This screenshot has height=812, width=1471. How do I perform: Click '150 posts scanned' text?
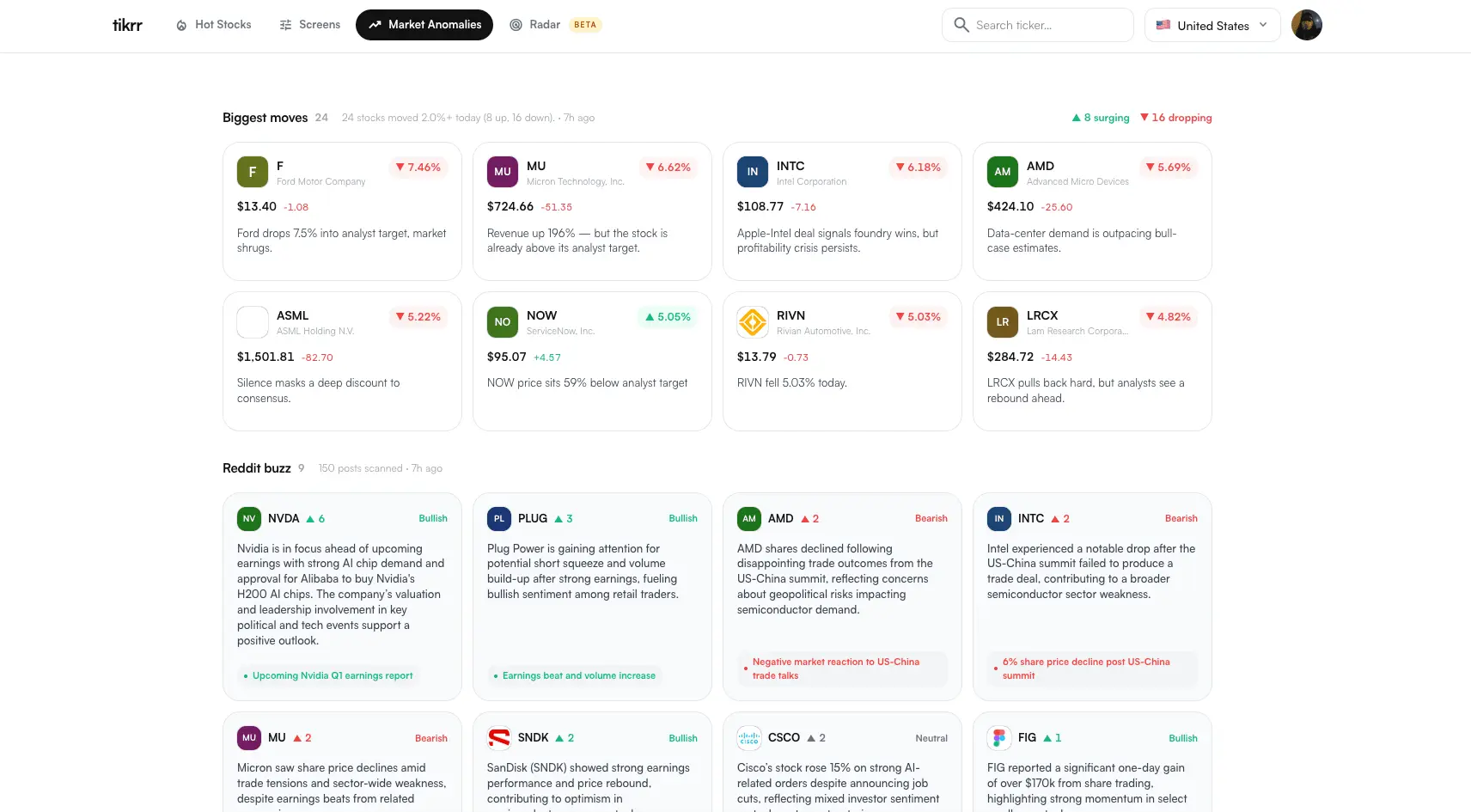click(360, 469)
